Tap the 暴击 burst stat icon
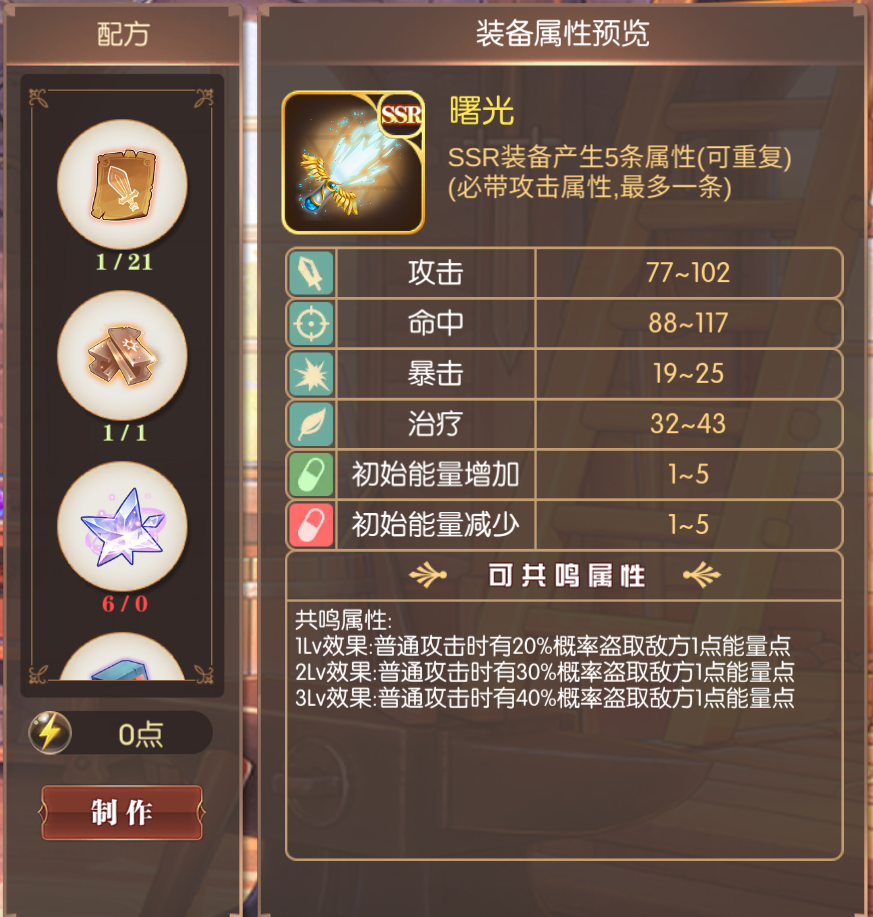 click(x=311, y=374)
